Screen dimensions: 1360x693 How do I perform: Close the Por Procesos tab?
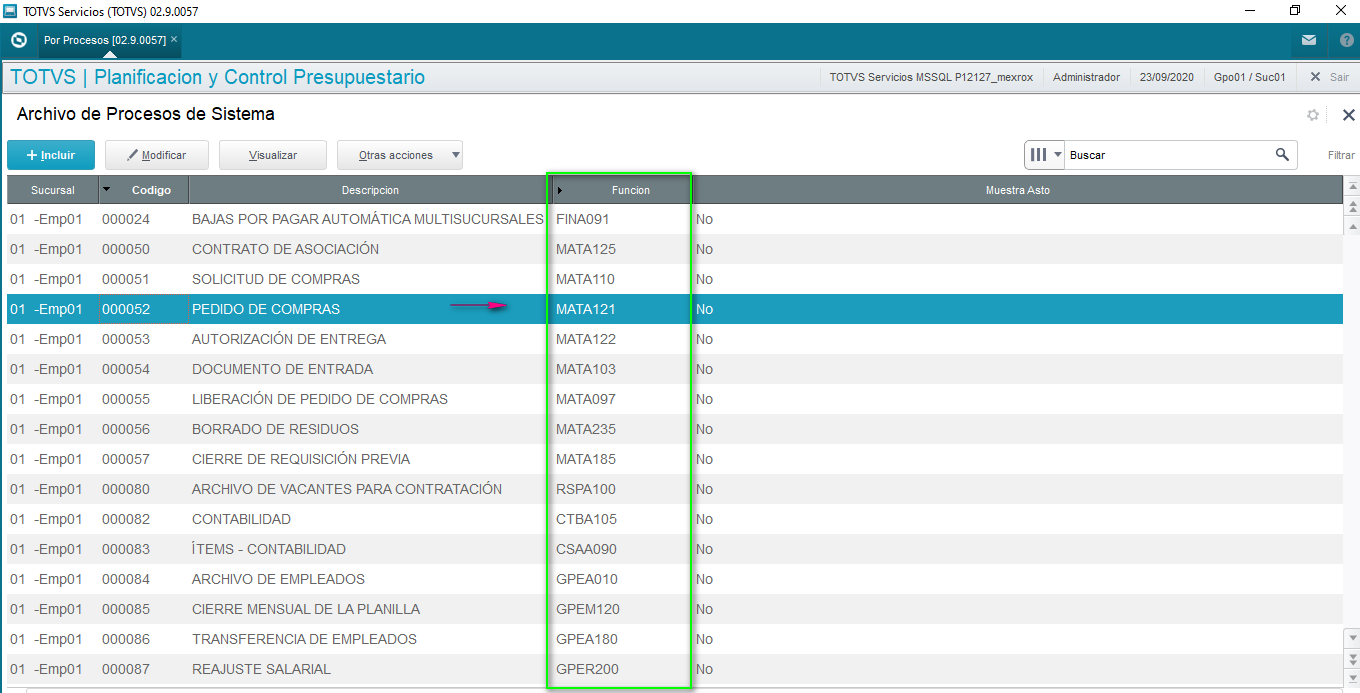tap(174, 39)
